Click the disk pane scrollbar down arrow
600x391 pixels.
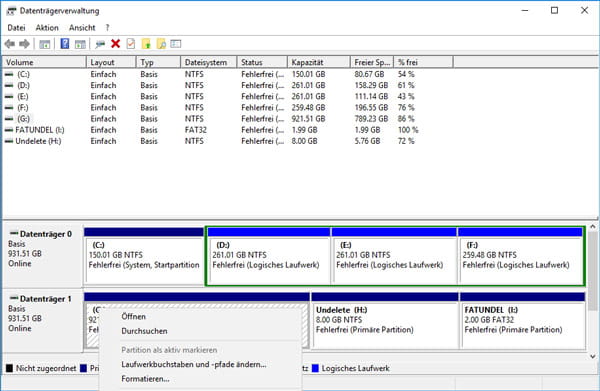click(593, 357)
